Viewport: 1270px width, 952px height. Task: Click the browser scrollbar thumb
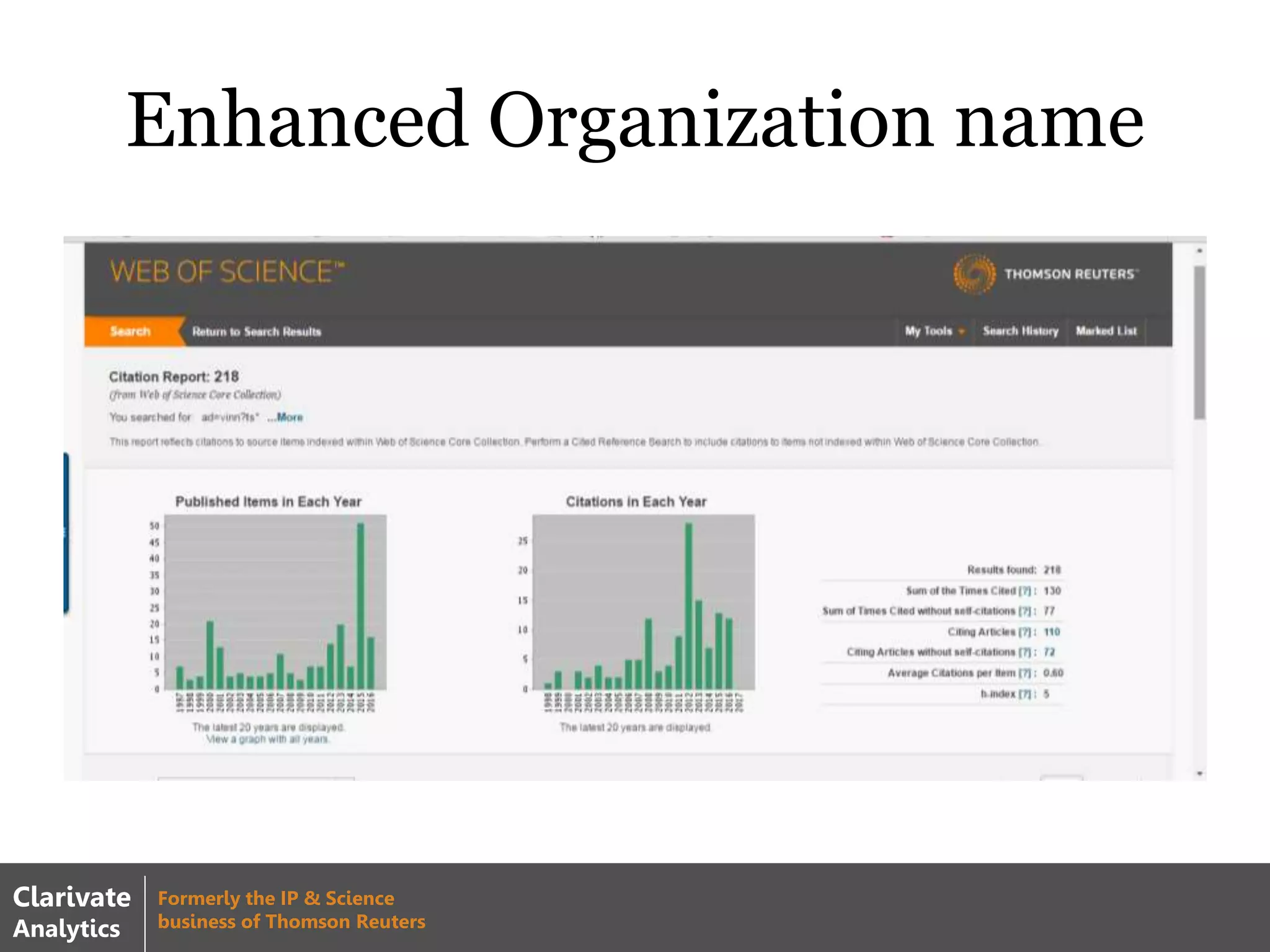[1200, 342]
